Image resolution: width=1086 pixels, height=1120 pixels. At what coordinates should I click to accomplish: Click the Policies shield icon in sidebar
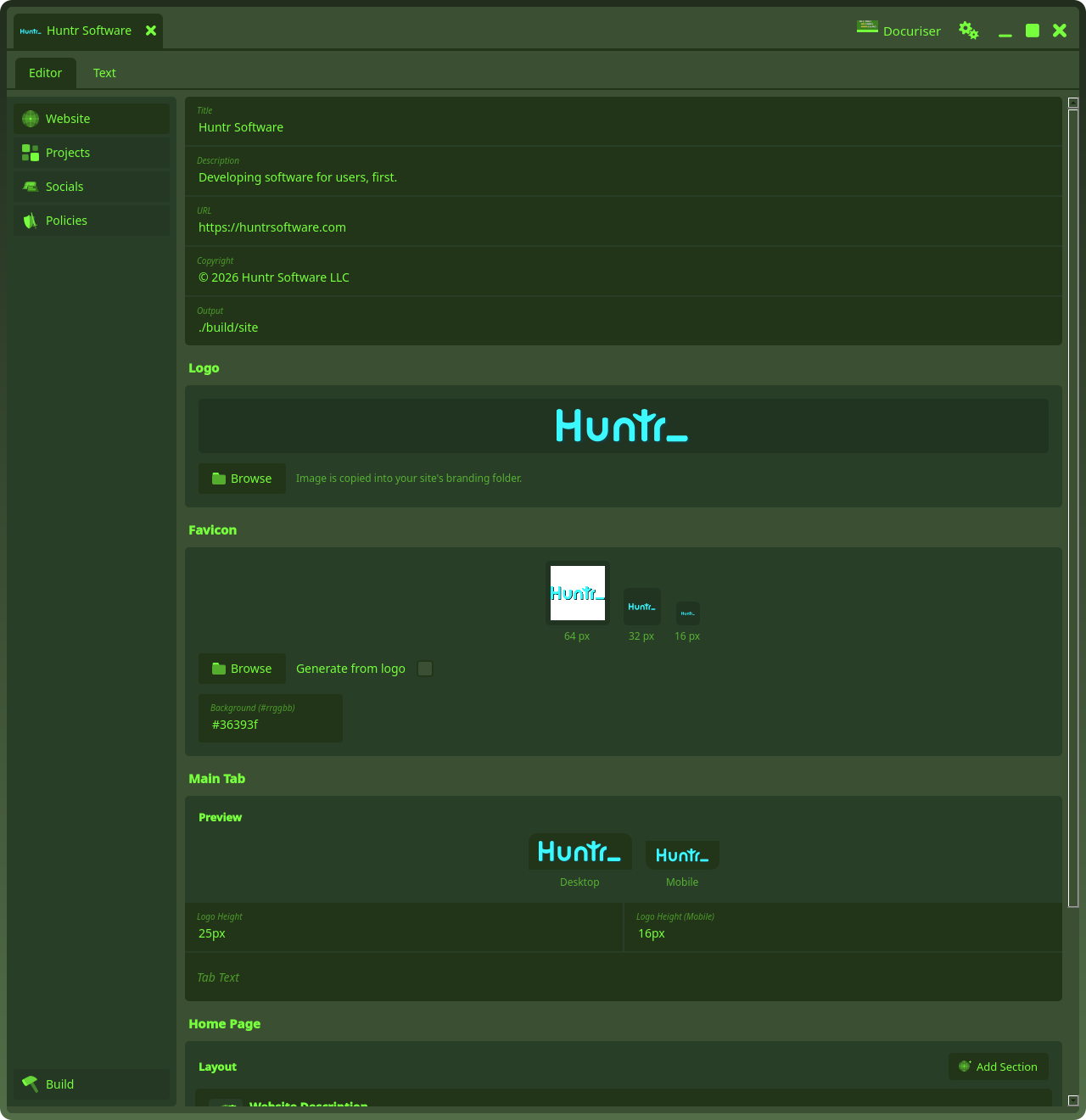click(31, 221)
